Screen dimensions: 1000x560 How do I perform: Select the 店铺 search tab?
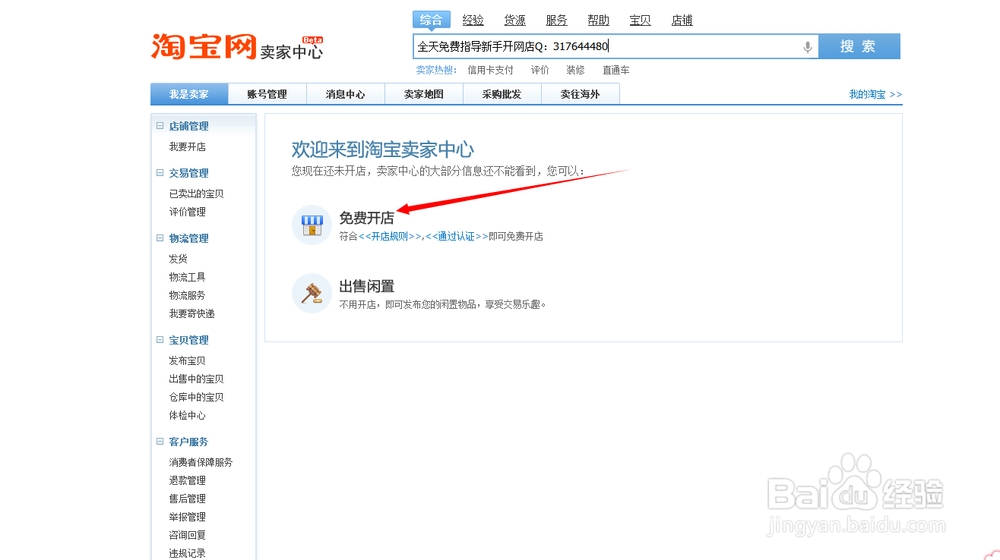tap(682, 20)
